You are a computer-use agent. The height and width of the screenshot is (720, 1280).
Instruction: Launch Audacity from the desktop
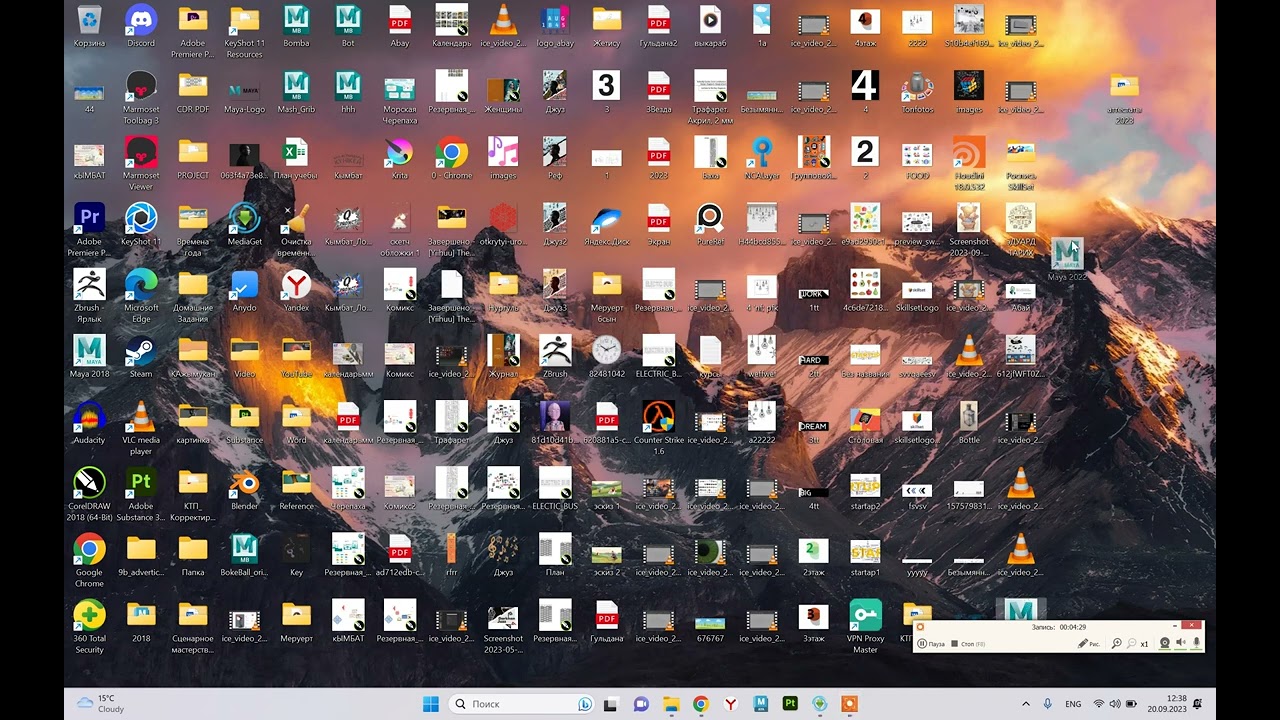[x=89, y=423]
